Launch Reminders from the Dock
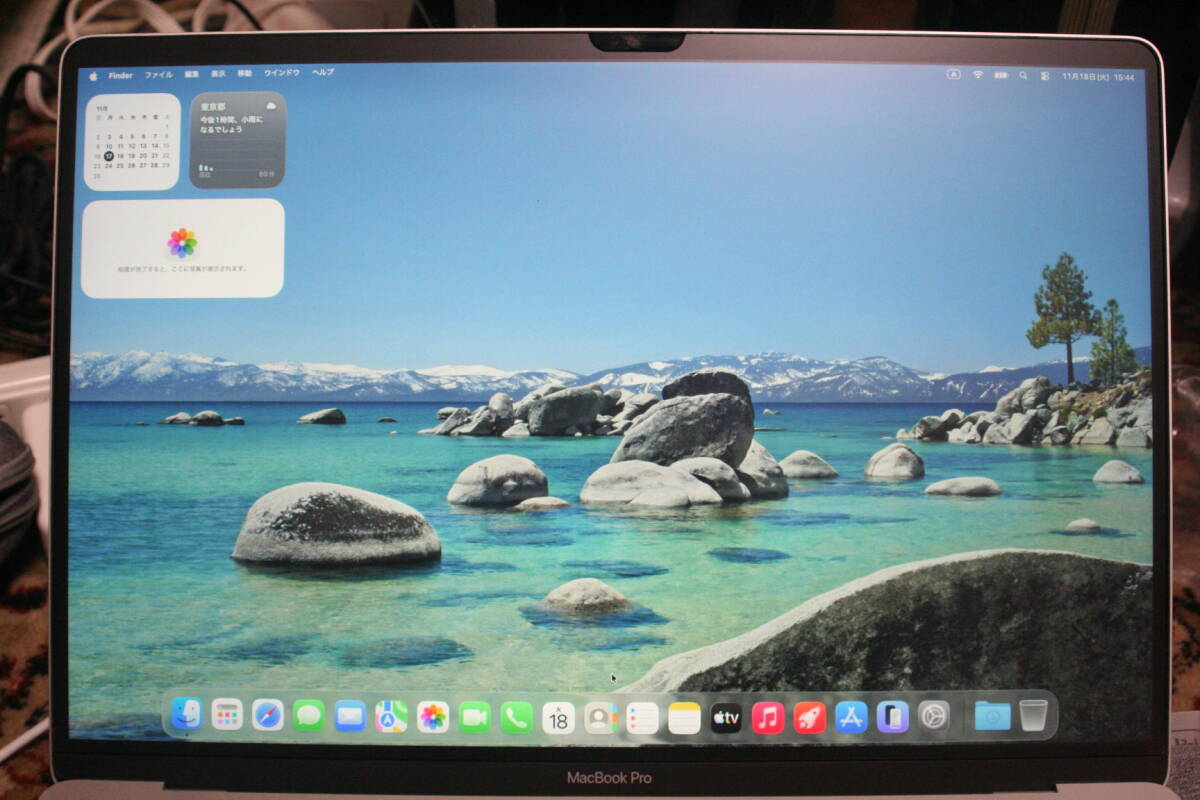Screen dimensions: 1200x800 point(642,718)
